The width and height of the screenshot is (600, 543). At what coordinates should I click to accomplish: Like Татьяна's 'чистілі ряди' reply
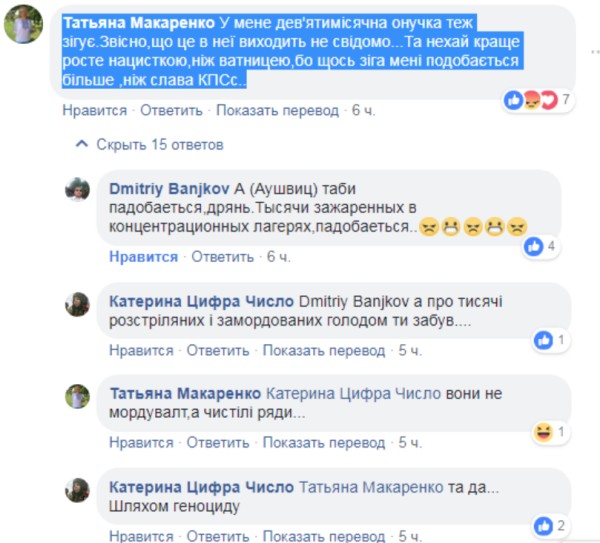point(141,443)
